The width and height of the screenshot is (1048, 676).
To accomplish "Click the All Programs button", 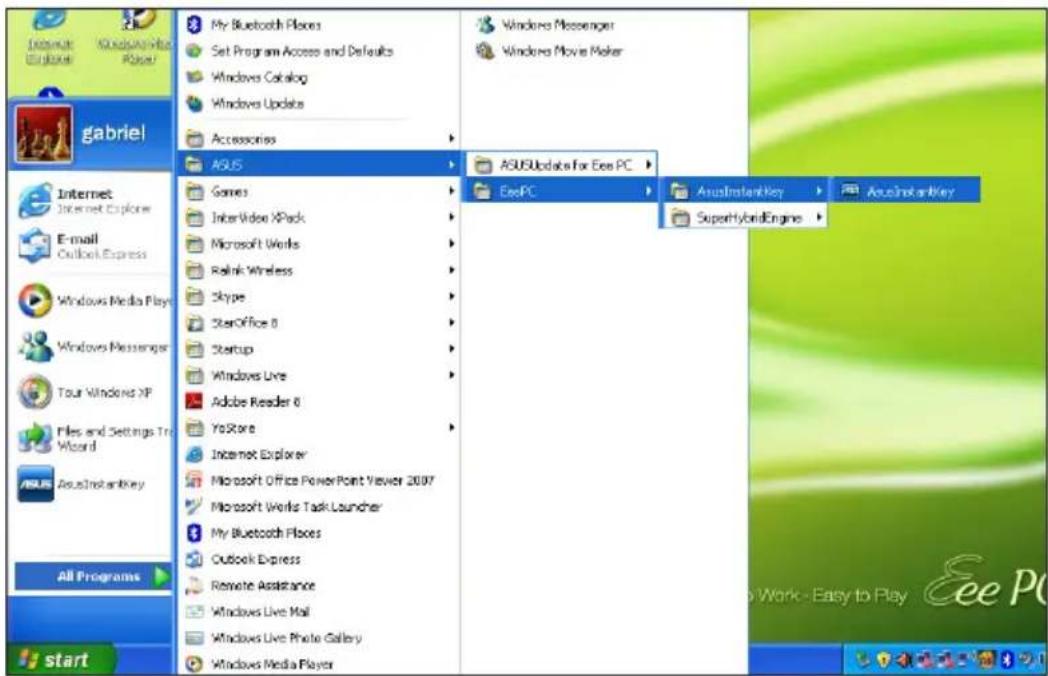I will [94, 576].
